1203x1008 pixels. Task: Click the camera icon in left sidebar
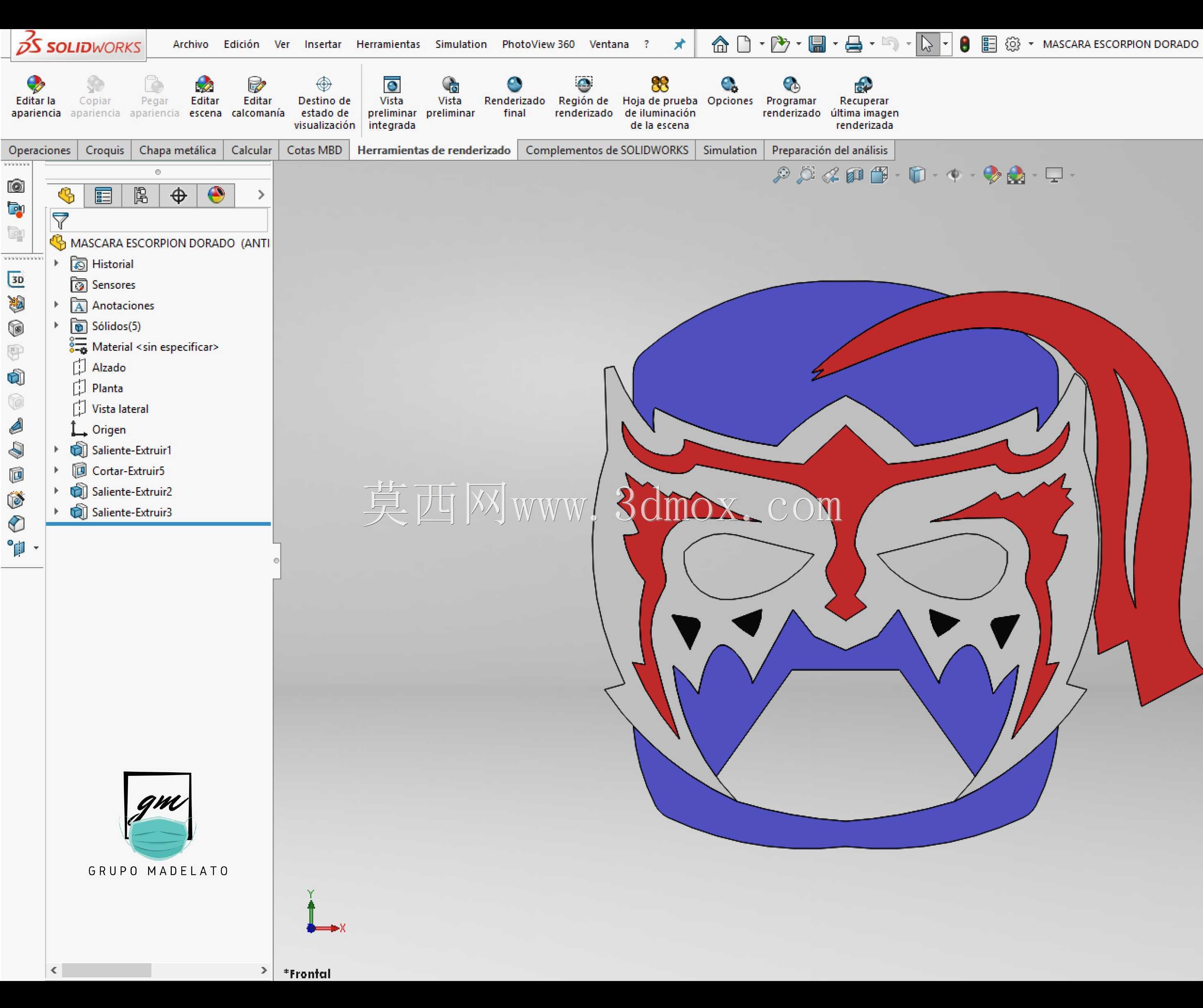pos(16,186)
